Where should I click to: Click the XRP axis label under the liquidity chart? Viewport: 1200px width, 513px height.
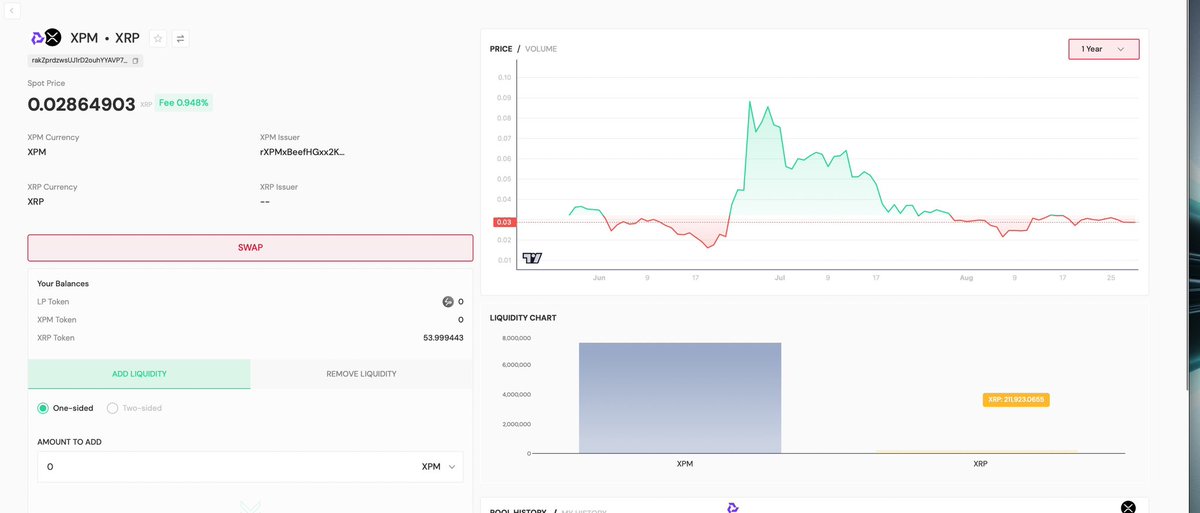pyautogui.click(x=981, y=464)
